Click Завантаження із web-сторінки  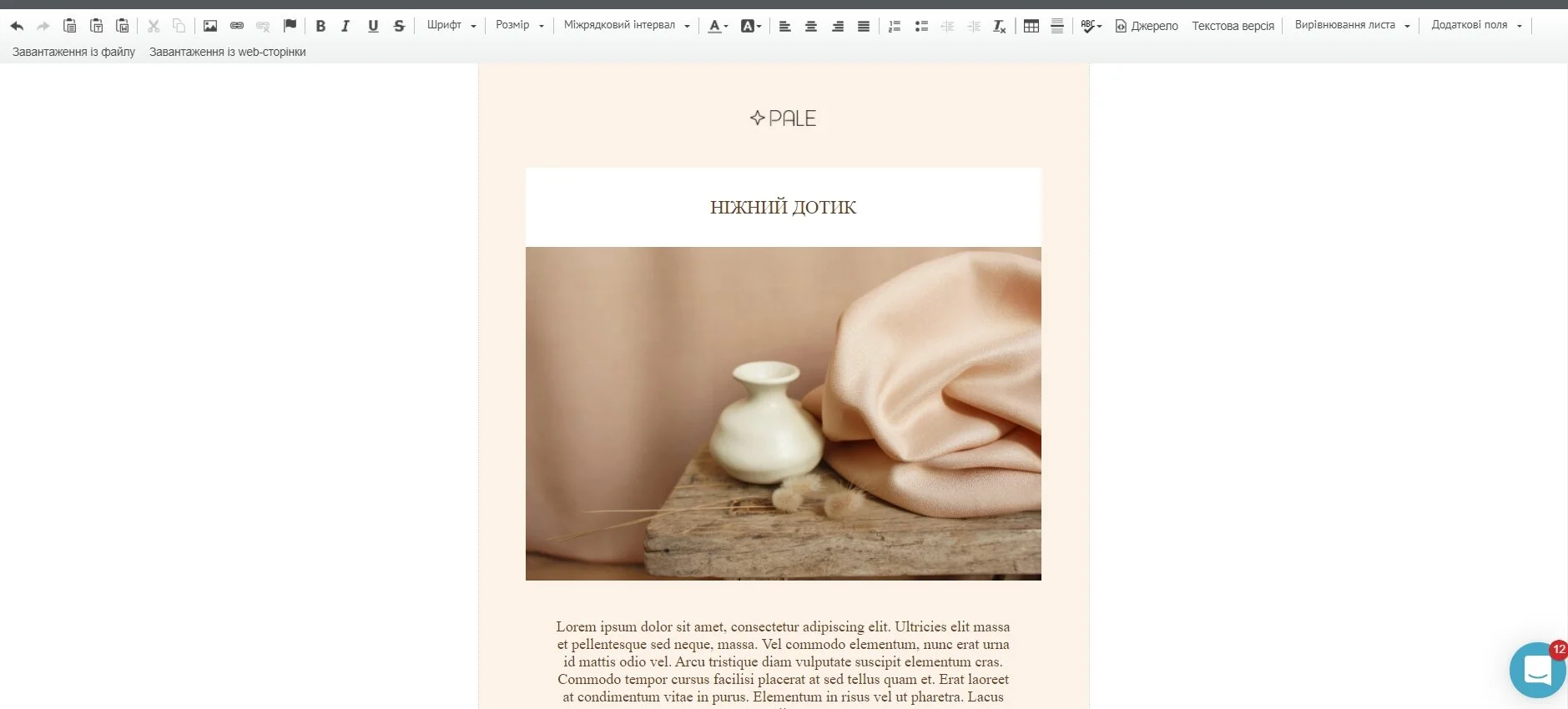(227, 52)
